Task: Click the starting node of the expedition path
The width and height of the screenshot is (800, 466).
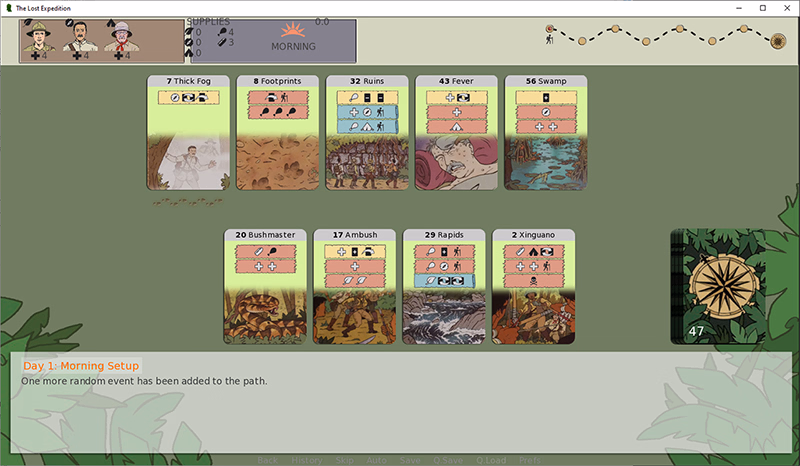Action: click(550, 29)
